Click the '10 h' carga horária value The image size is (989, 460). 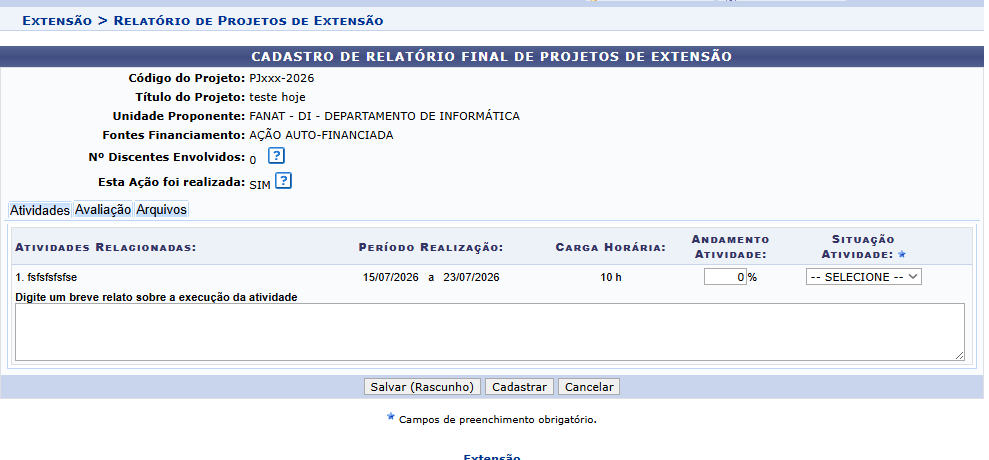coord(611,277)
